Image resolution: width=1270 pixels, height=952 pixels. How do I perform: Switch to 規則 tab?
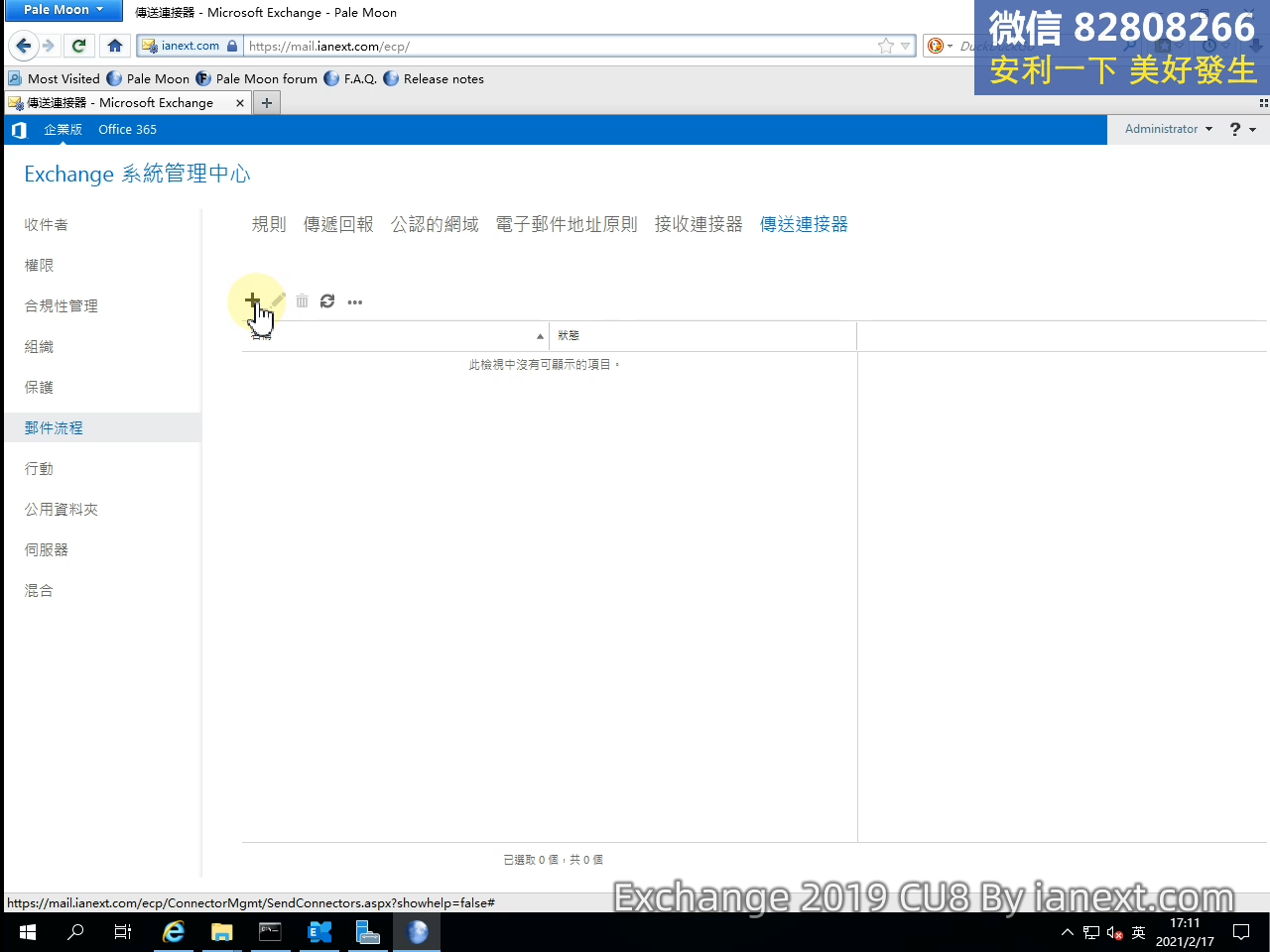click(x=269, y=224)
